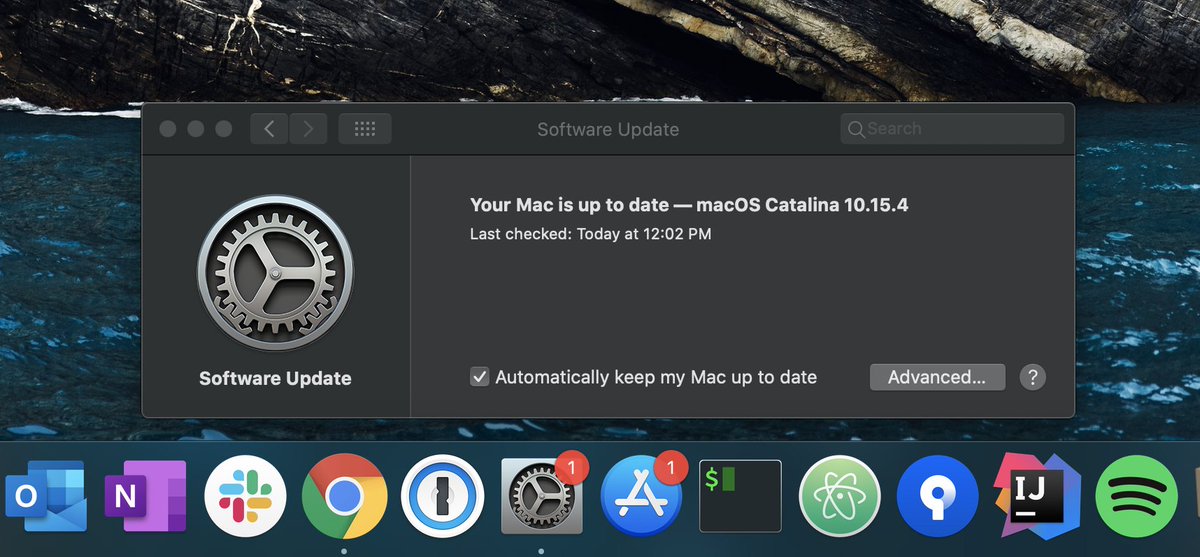The height and width of the screenshot is (557, 1200).
Task: Click the 'Your Mac is up to date' heading
Action: [689, 205]
